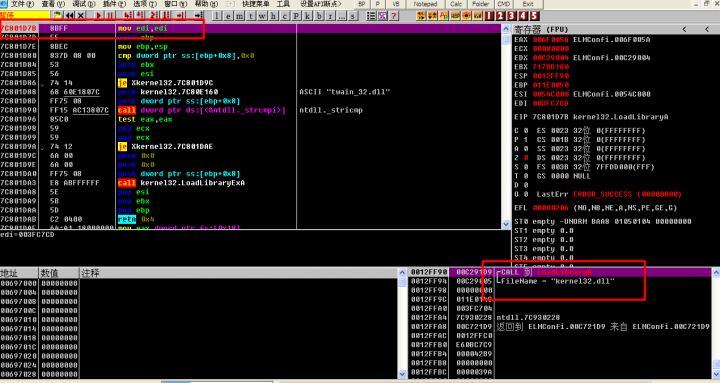Show source with the 's' button

353,16
